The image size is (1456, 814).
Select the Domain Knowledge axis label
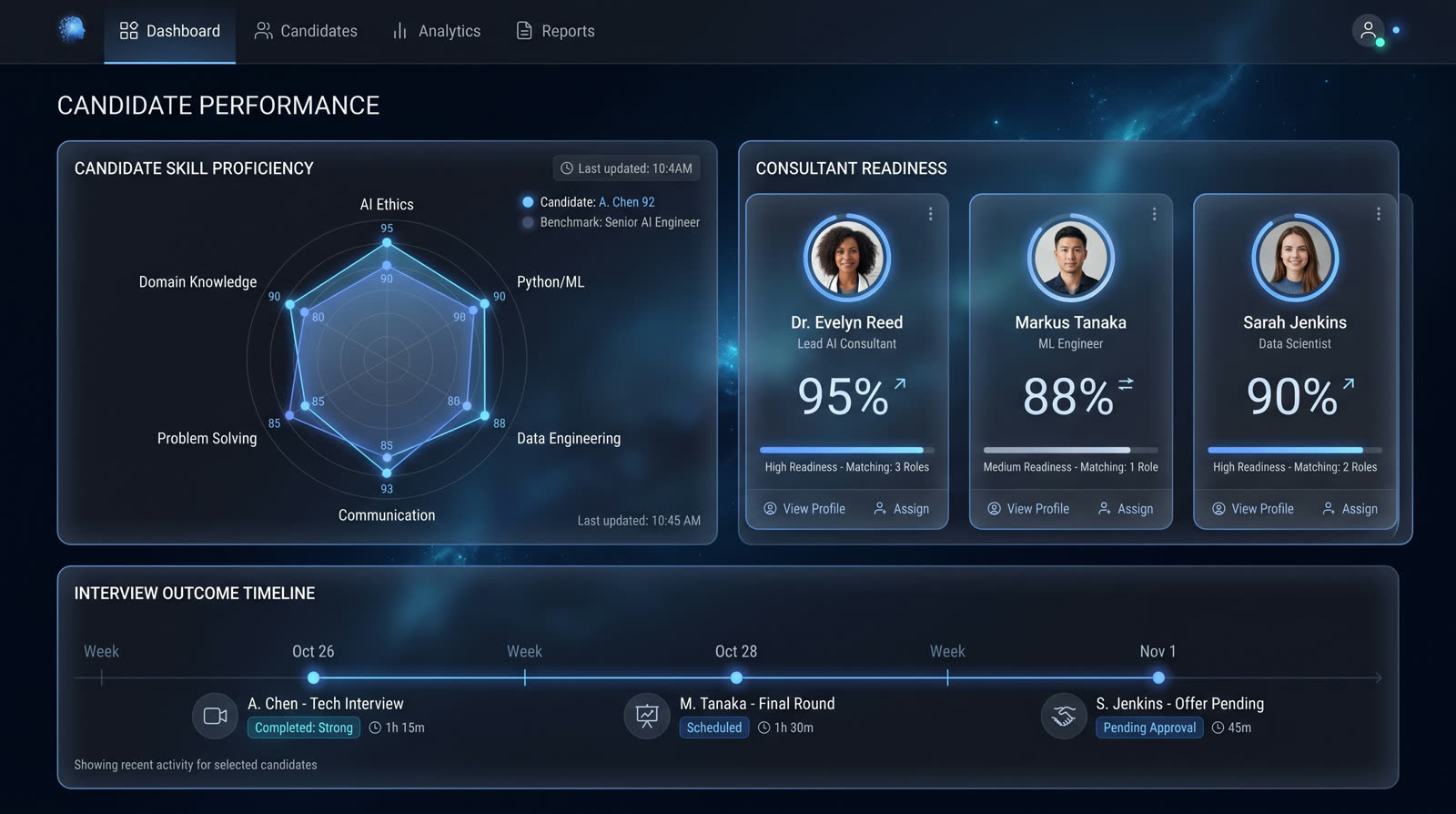click(x=197, y=282)
